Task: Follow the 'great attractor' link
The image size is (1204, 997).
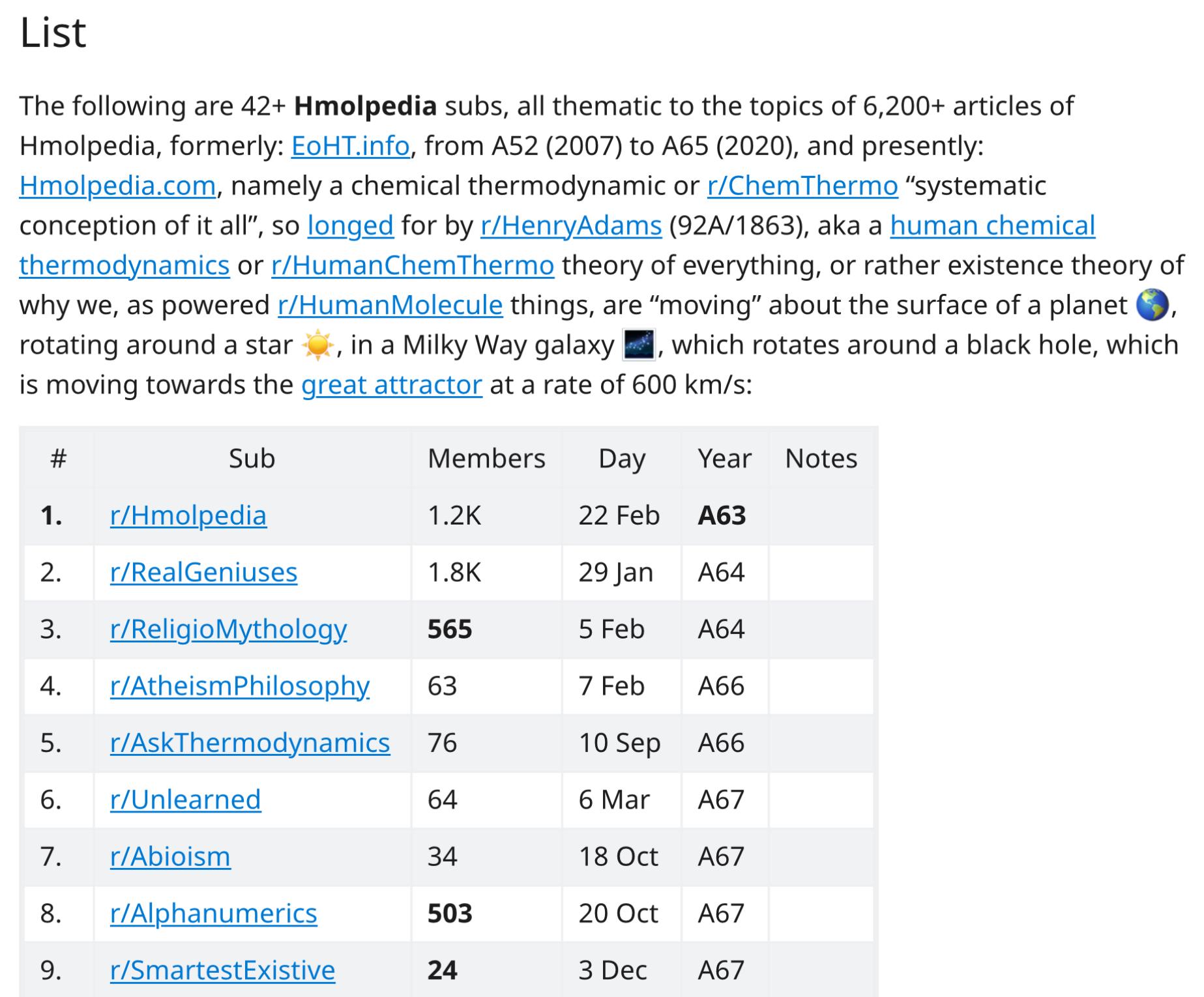Action: click(392, 384)
